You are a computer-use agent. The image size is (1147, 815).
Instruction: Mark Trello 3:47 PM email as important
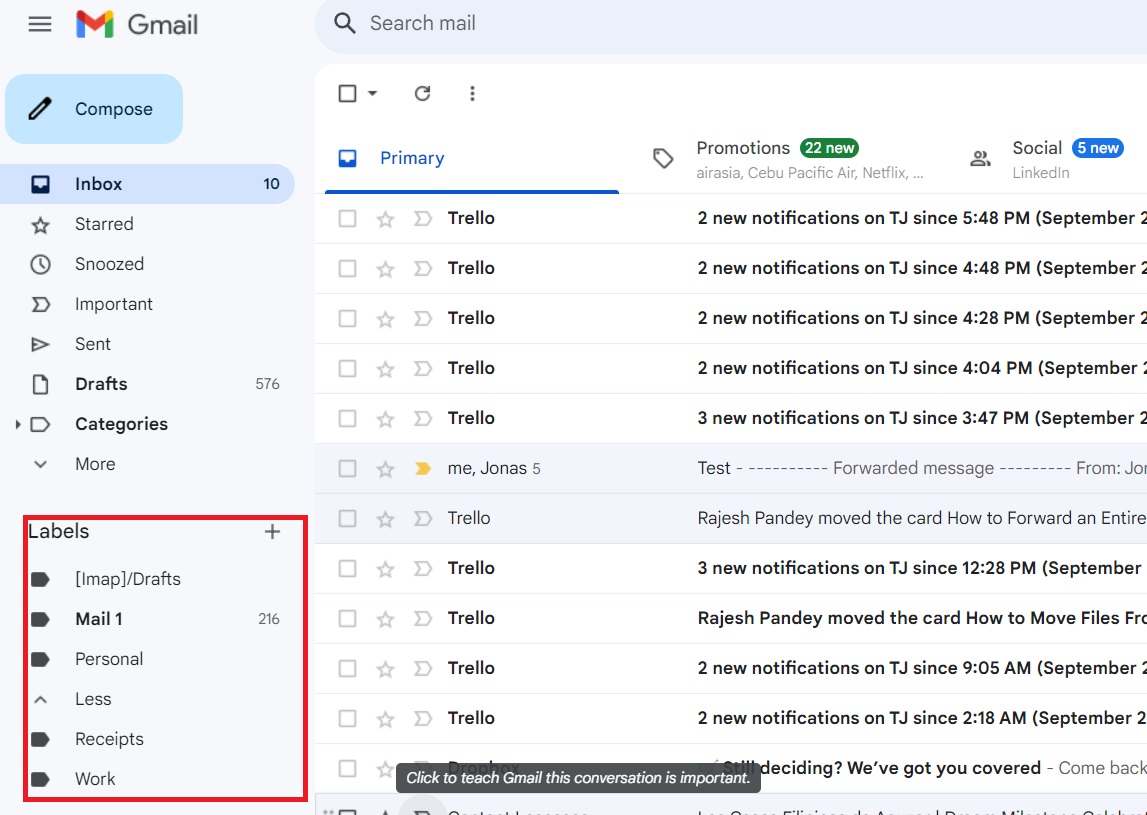[423, 418]
